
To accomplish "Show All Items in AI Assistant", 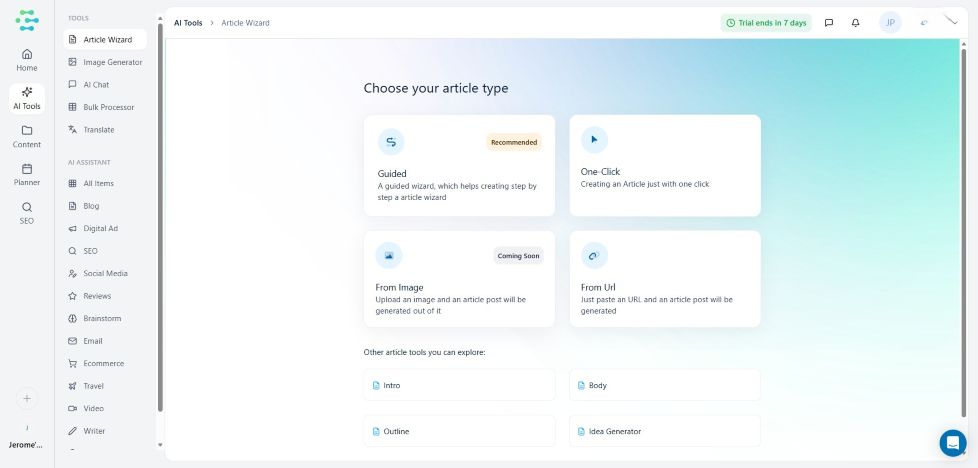I will pyautogui.click(x=105, y=183).
